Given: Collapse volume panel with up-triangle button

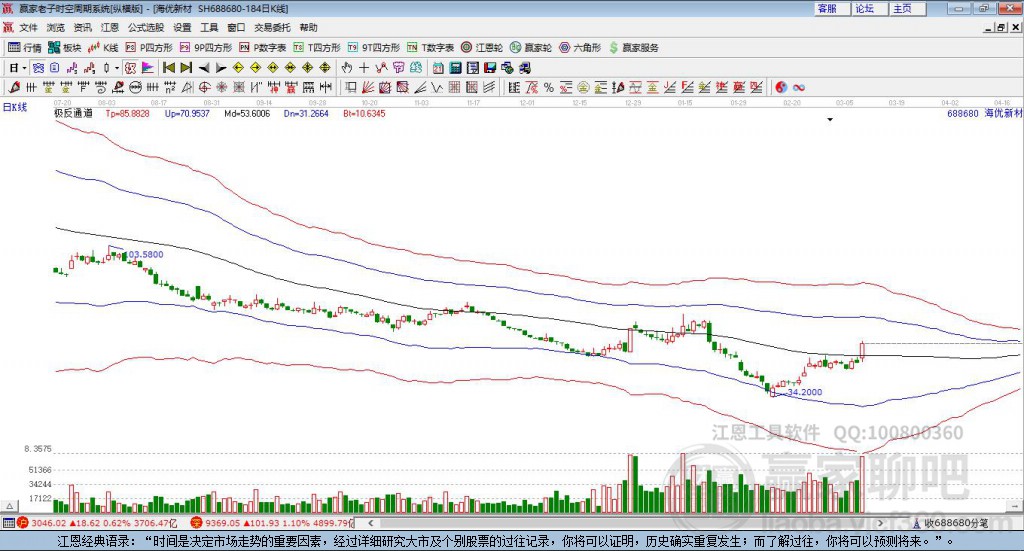Looking at the screenshot, I should (x=9, y=506).
